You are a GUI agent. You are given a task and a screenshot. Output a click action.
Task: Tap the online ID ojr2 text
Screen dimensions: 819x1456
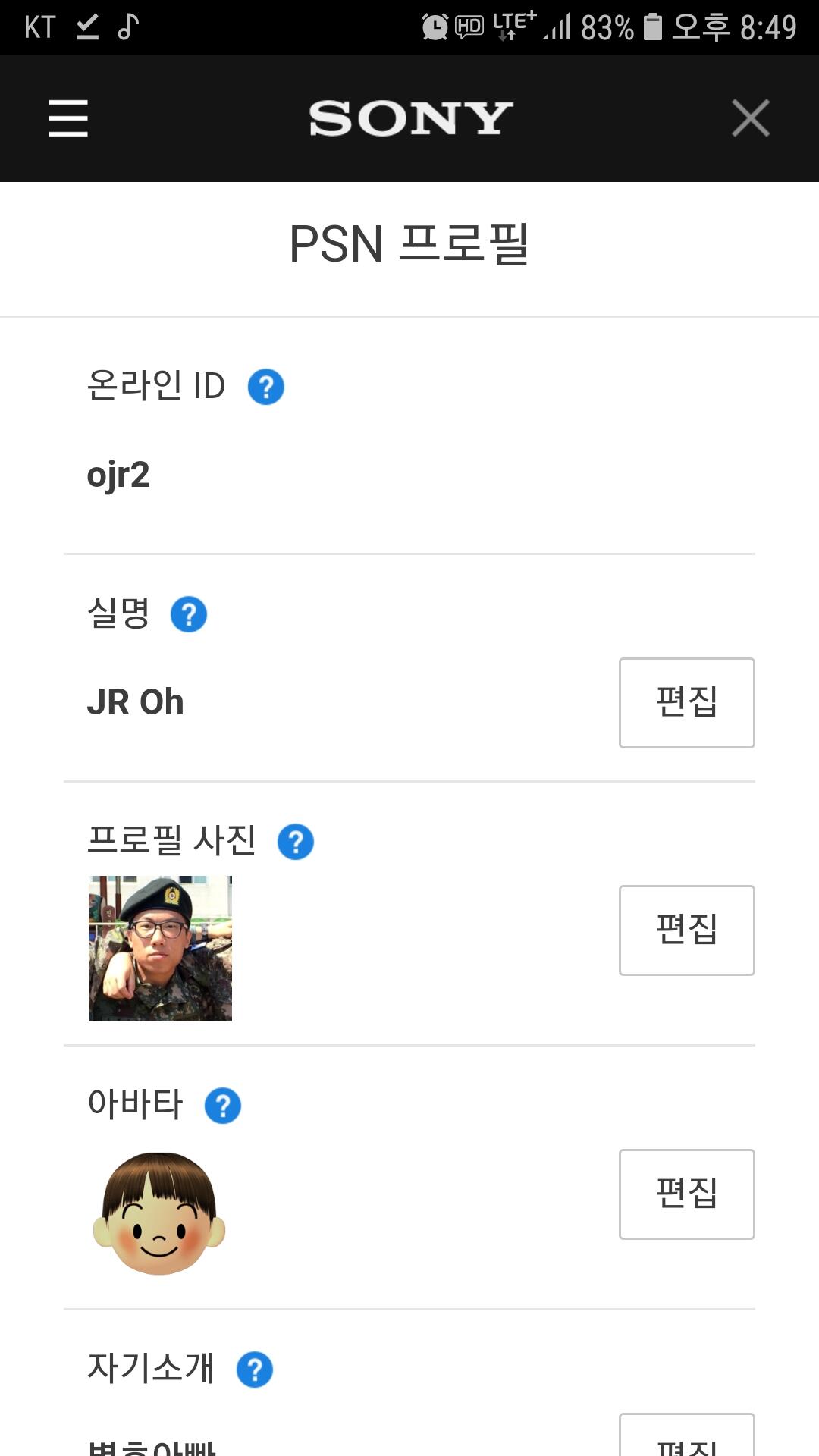tap(118, 476)
